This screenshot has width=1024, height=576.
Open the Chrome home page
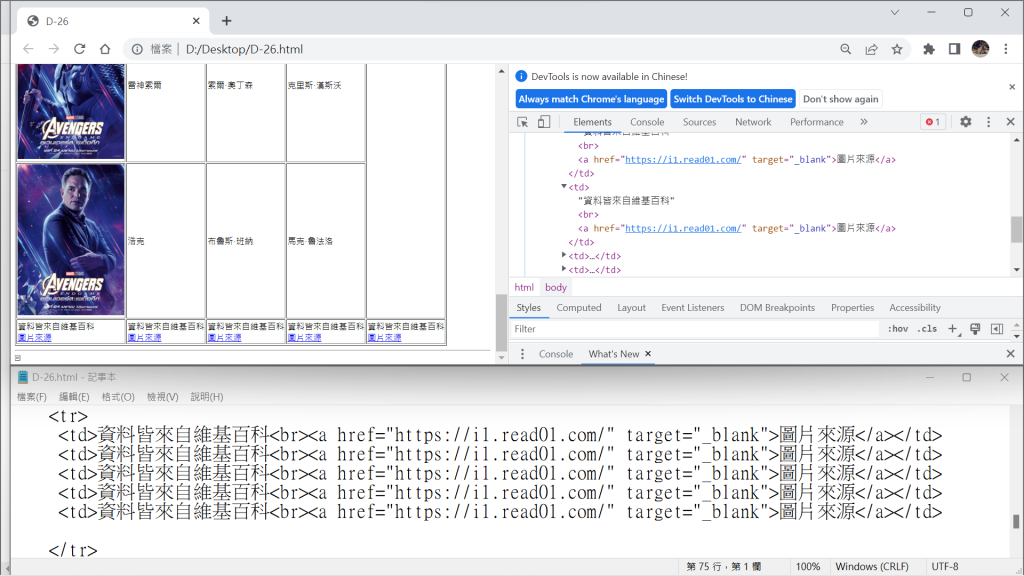pos(105,49)
